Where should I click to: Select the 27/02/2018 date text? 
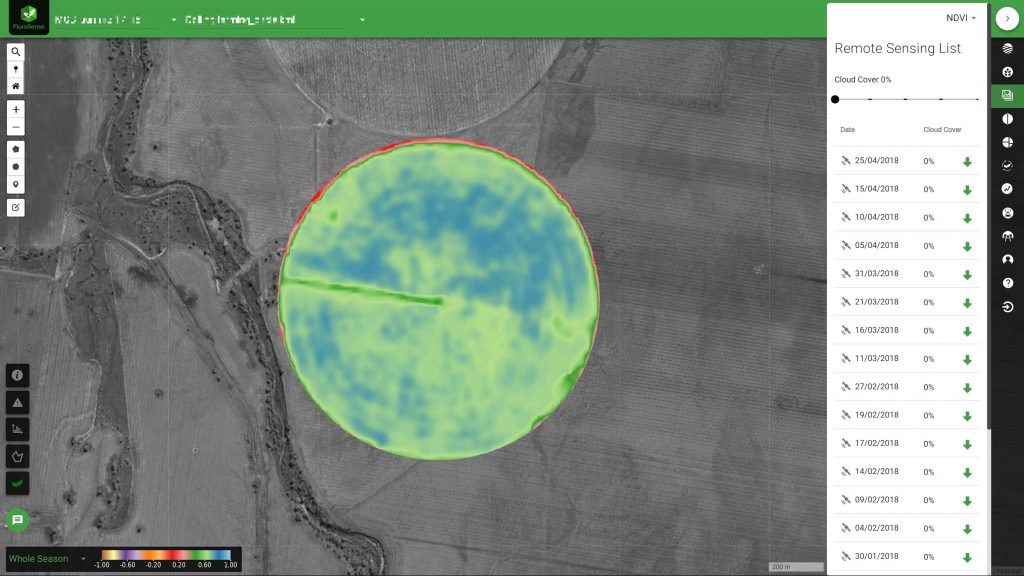pos(876,387)
